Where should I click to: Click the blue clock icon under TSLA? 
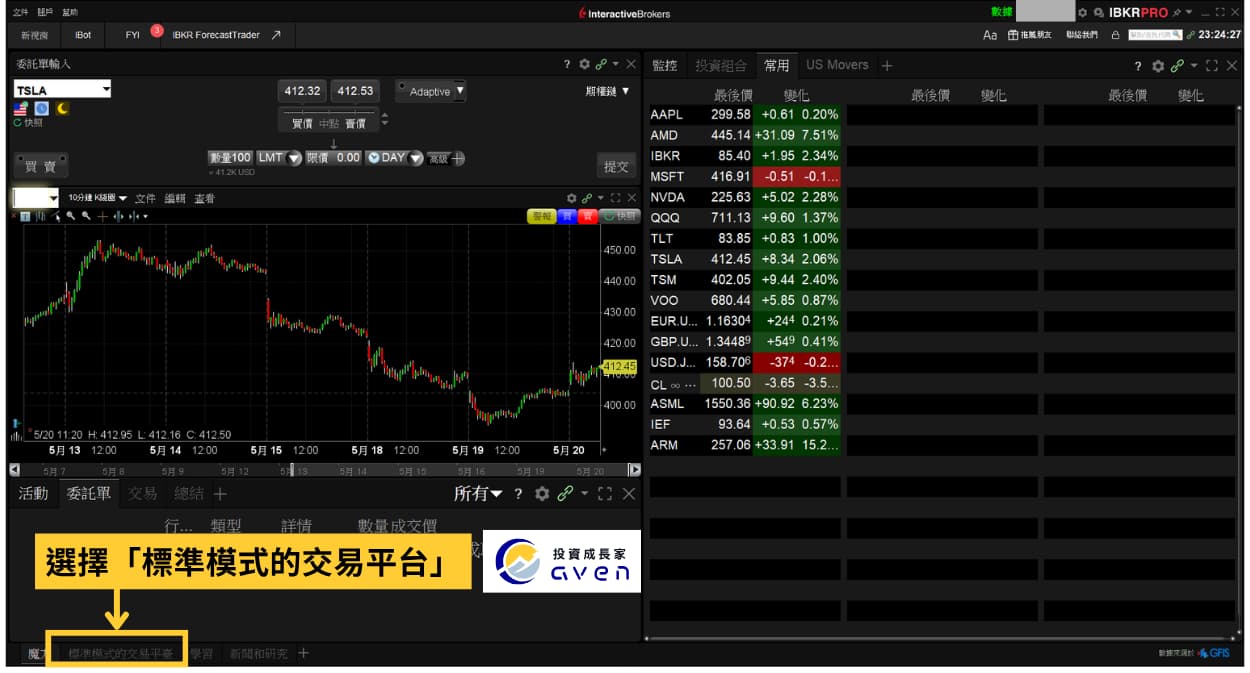[x=41, y=108]
